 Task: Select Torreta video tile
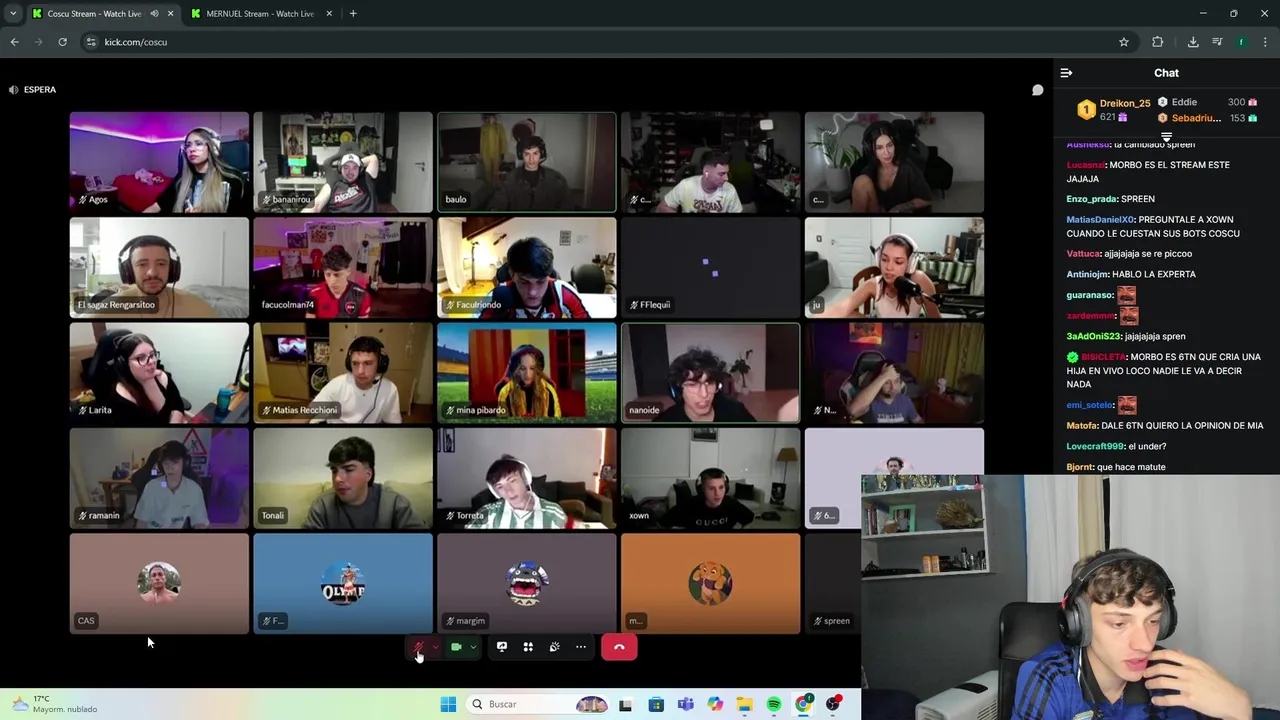point(527,478)
